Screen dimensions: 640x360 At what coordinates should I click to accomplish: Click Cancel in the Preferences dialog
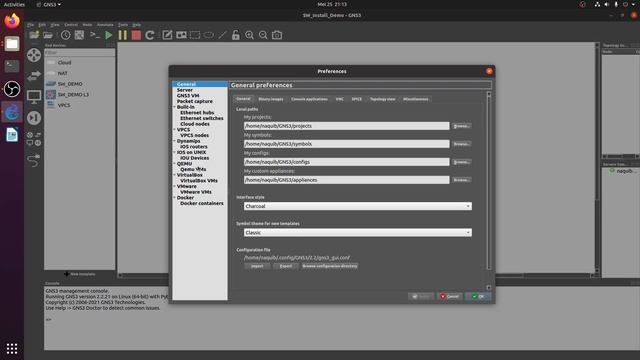[449, 297]
